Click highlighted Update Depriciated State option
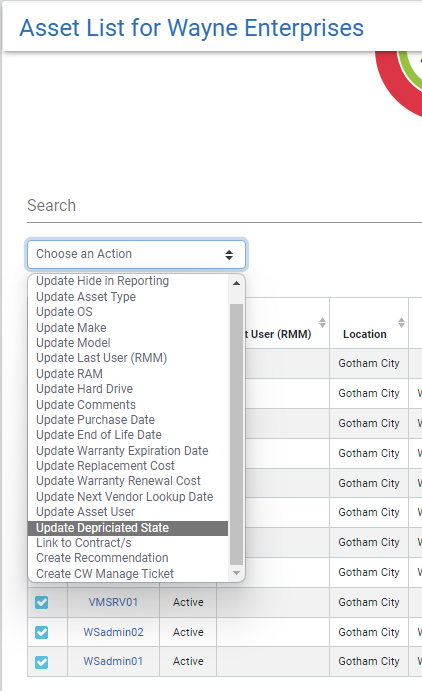Viewport: 422px width, 691px height. point(128,528)
